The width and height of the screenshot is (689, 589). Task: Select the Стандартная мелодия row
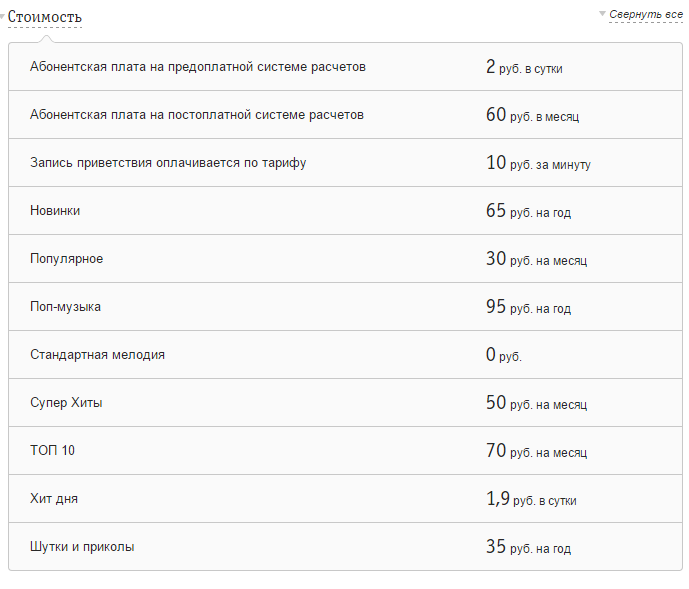(x=98, y=355)
